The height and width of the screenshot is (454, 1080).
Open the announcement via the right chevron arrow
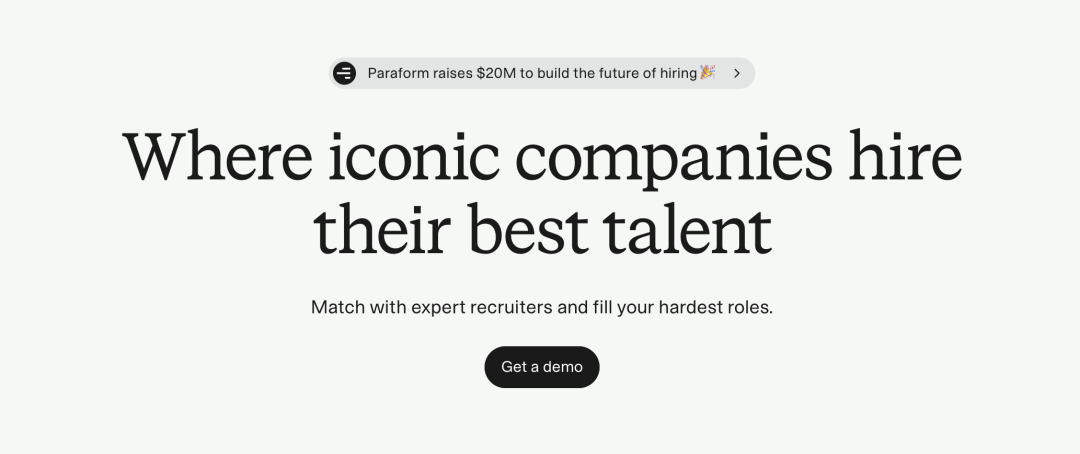pyautogui.click(x=737, y=73)
